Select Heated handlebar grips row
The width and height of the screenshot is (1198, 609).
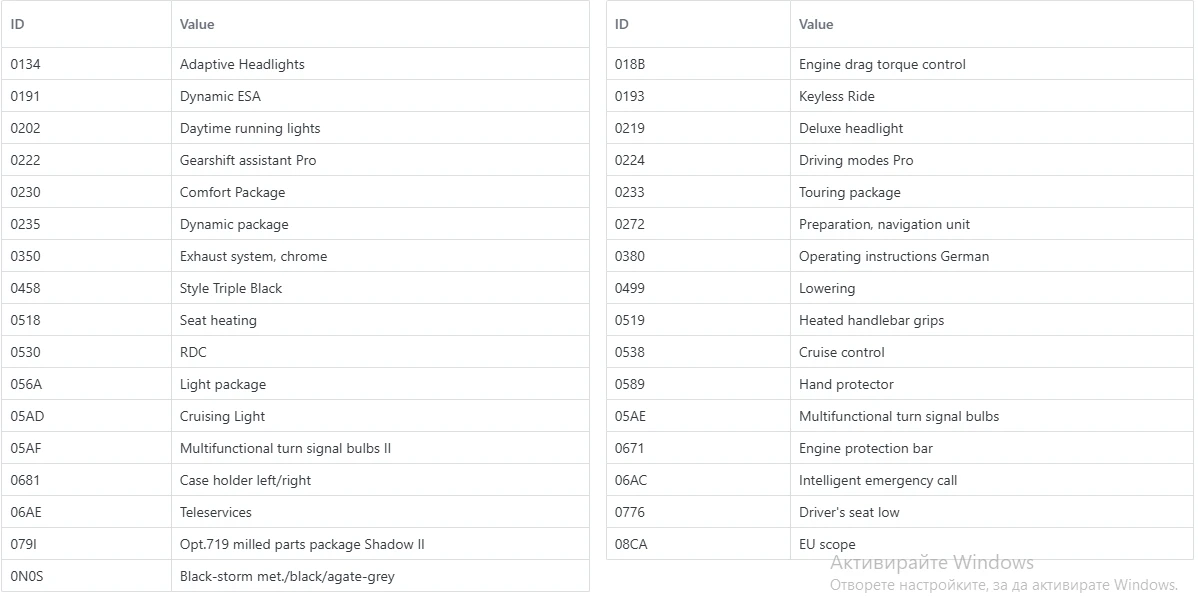pos(871,320)
